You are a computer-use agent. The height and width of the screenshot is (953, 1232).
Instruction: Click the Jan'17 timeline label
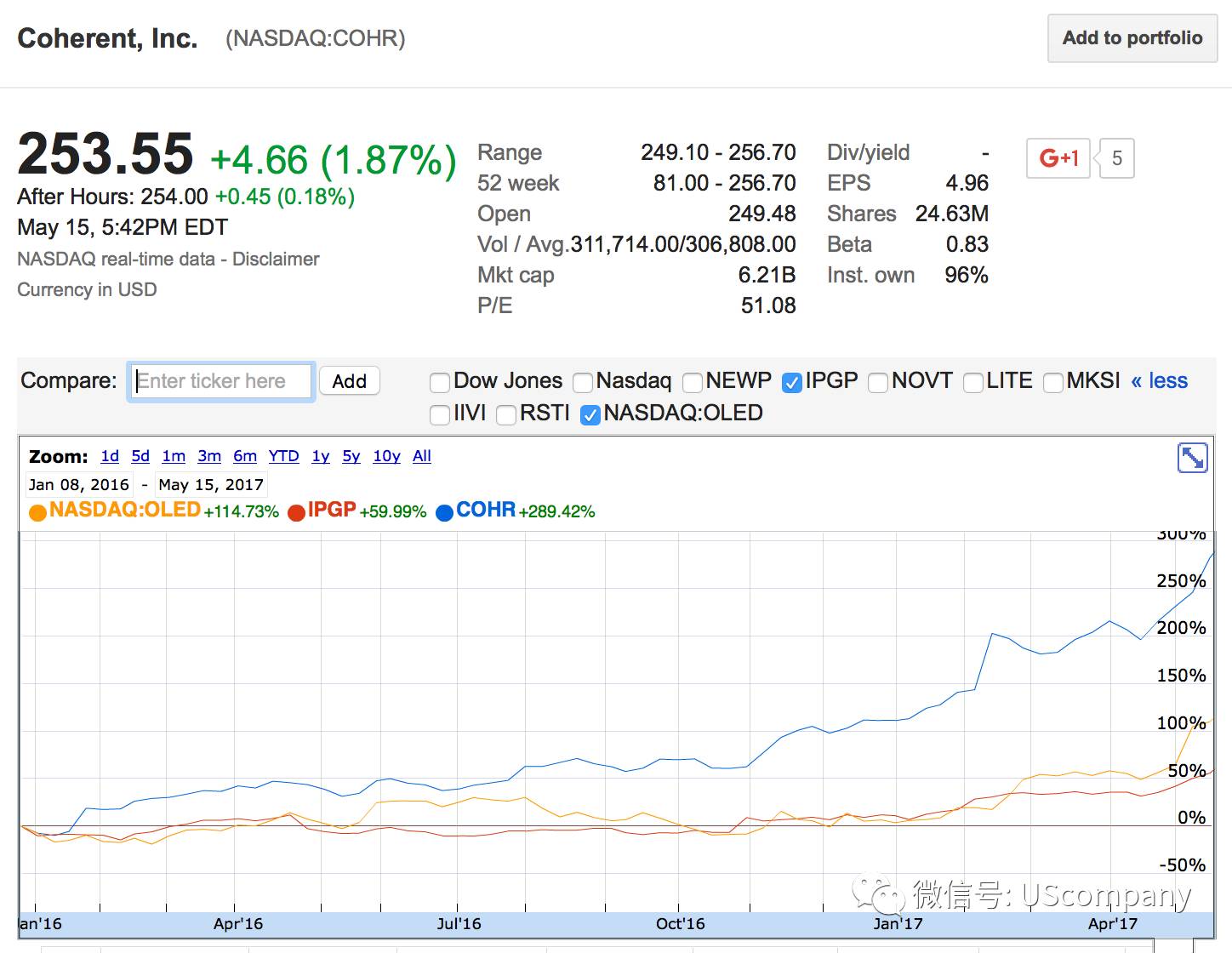(x=898, y=924)
